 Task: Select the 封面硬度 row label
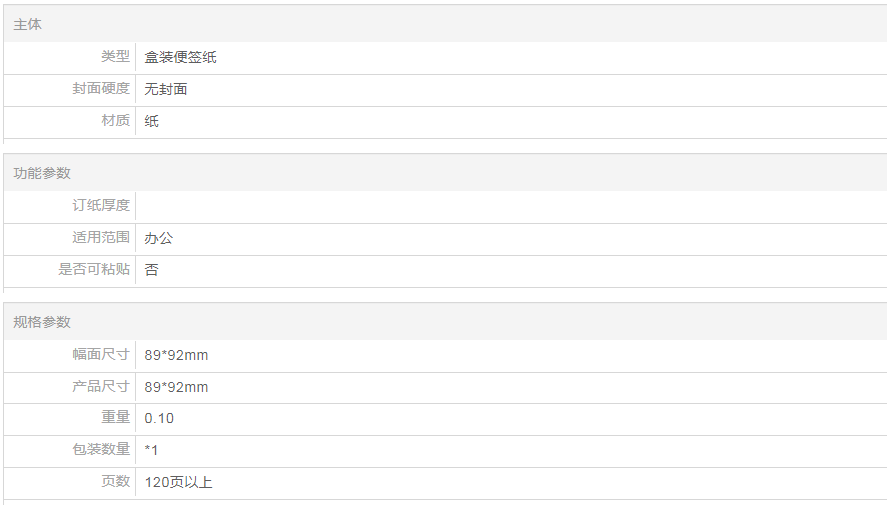click(x=101, y=89)
